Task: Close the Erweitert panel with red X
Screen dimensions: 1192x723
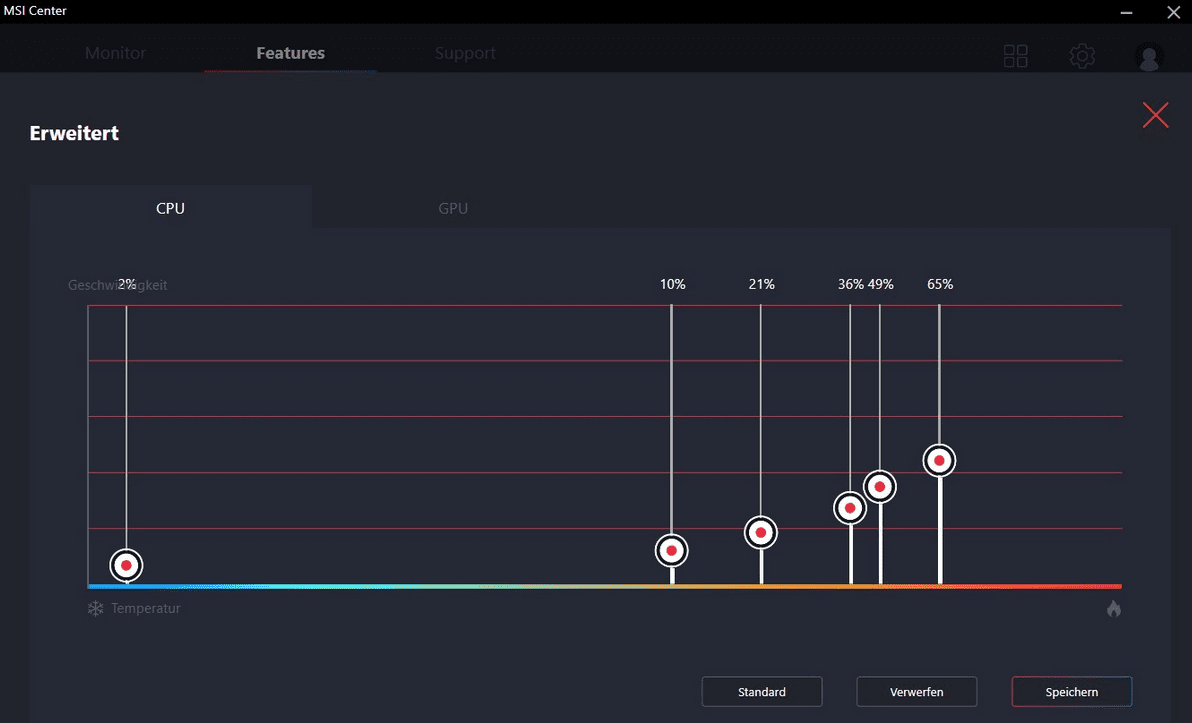Action: [1156, 115]
